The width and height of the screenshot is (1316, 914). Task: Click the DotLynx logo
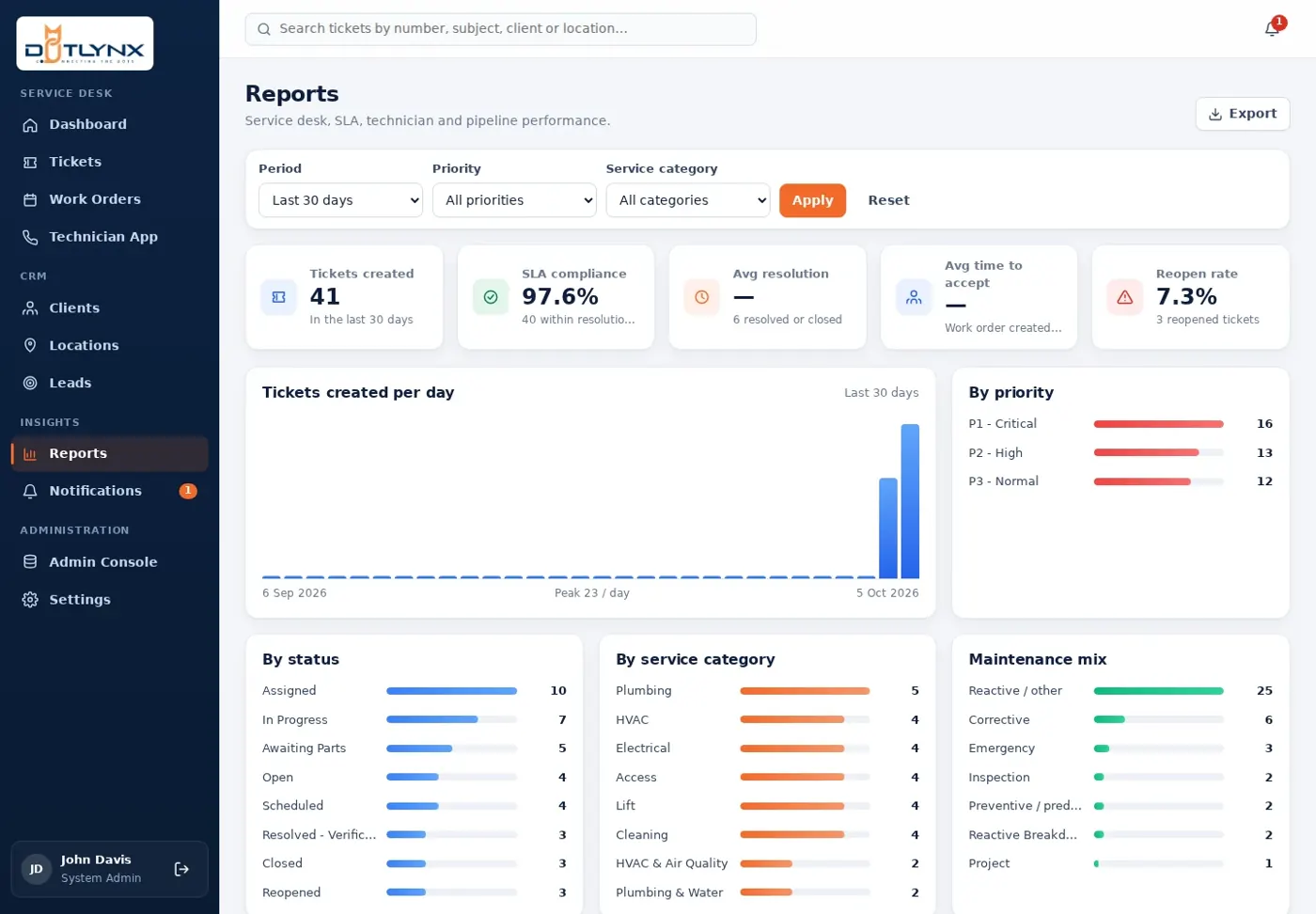(x=85, y=43)
